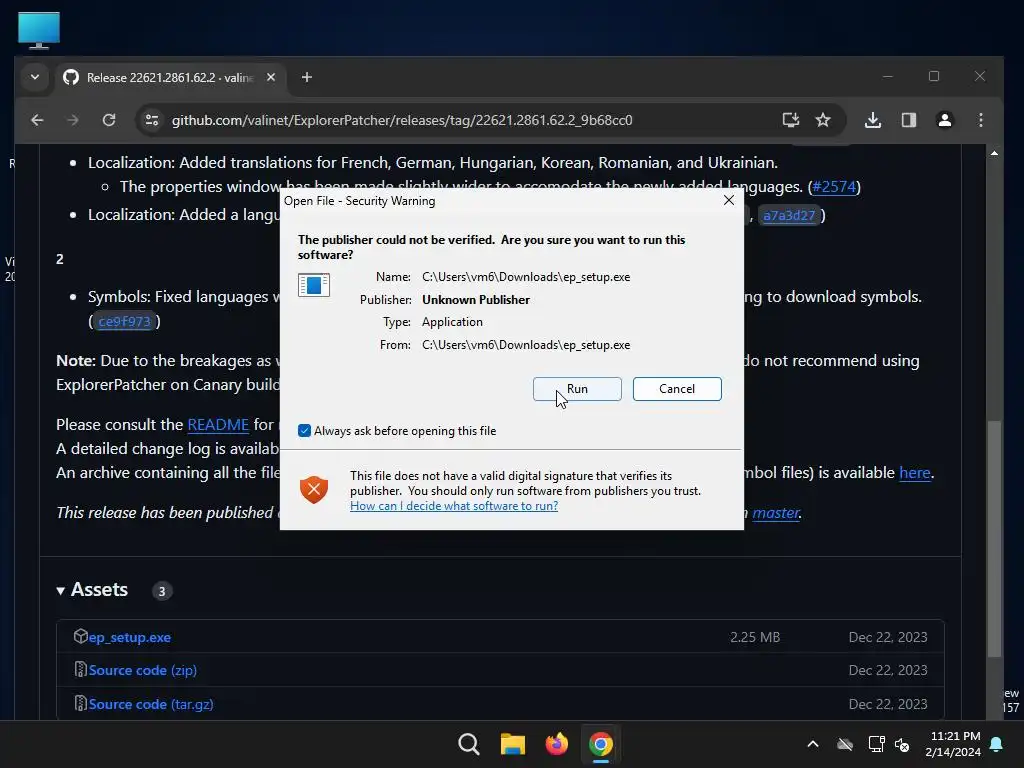The image size is (1024, 768).
Task: Open the master branch link
Action: pos(775,513)
